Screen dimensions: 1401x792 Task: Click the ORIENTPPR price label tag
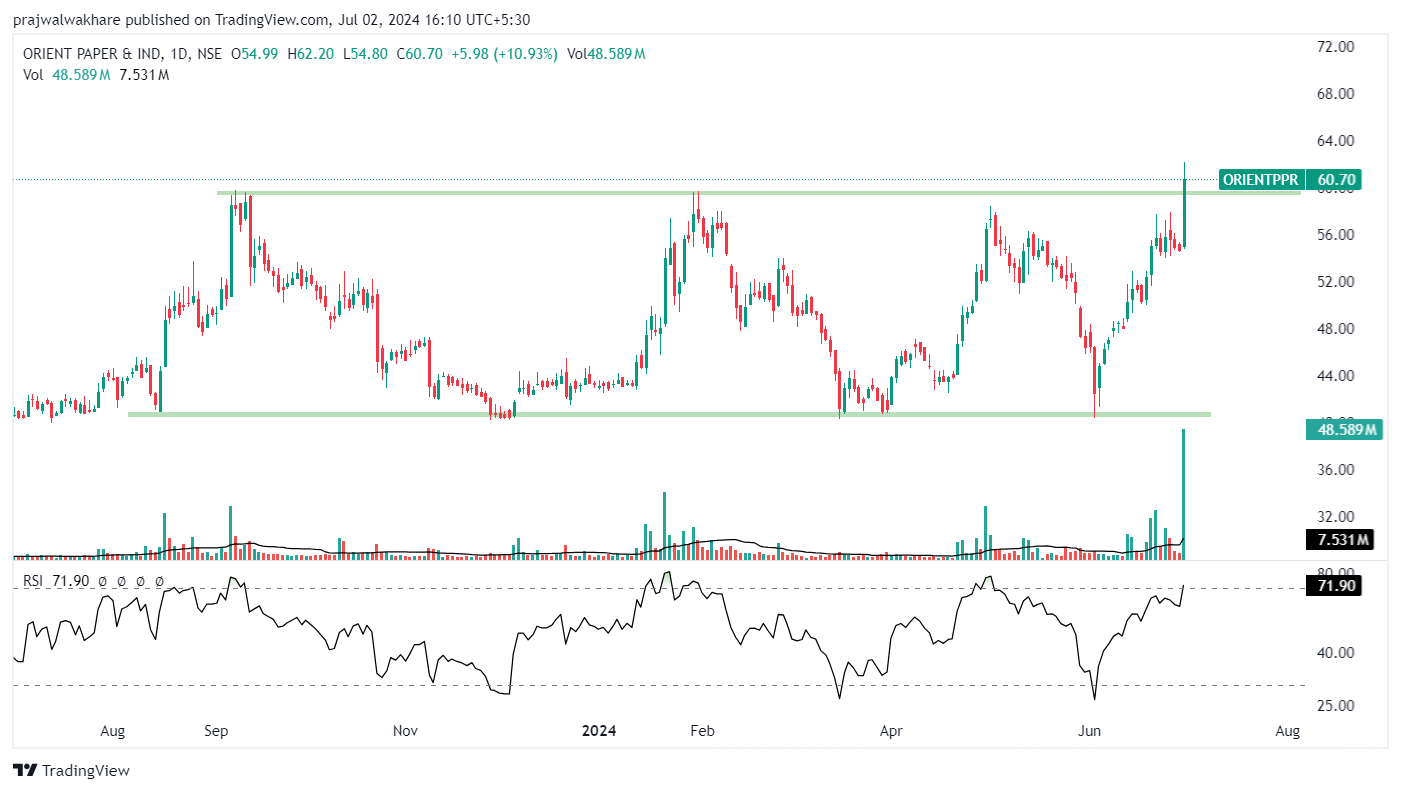(x=1260, y=180)
